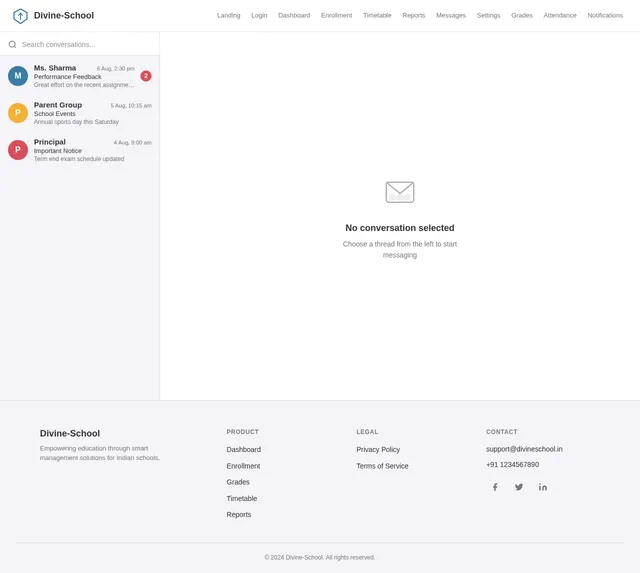This screenshot has width=640, height=573.
Task: Open Parent Group's 'School Events' thread
Action: (80, 113)
